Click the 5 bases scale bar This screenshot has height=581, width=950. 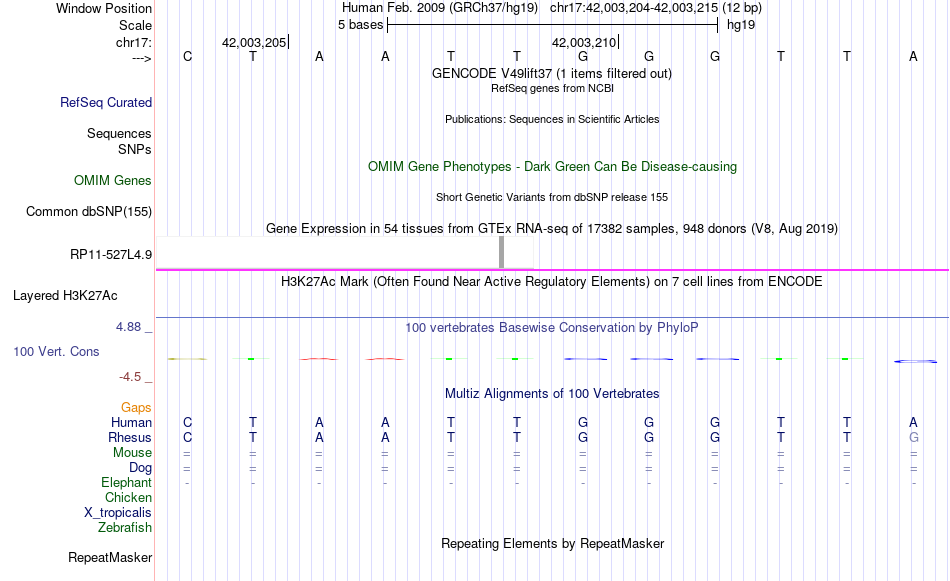pyautogui.click(x=552, y=25)
